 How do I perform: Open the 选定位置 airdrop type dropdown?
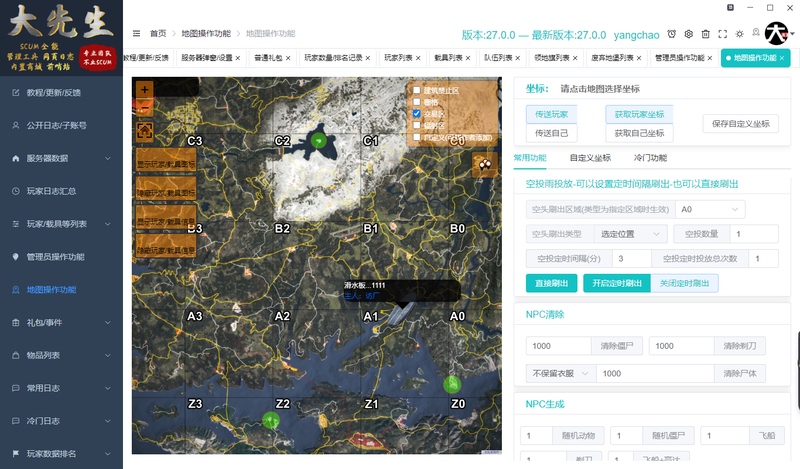pos(631,234)
